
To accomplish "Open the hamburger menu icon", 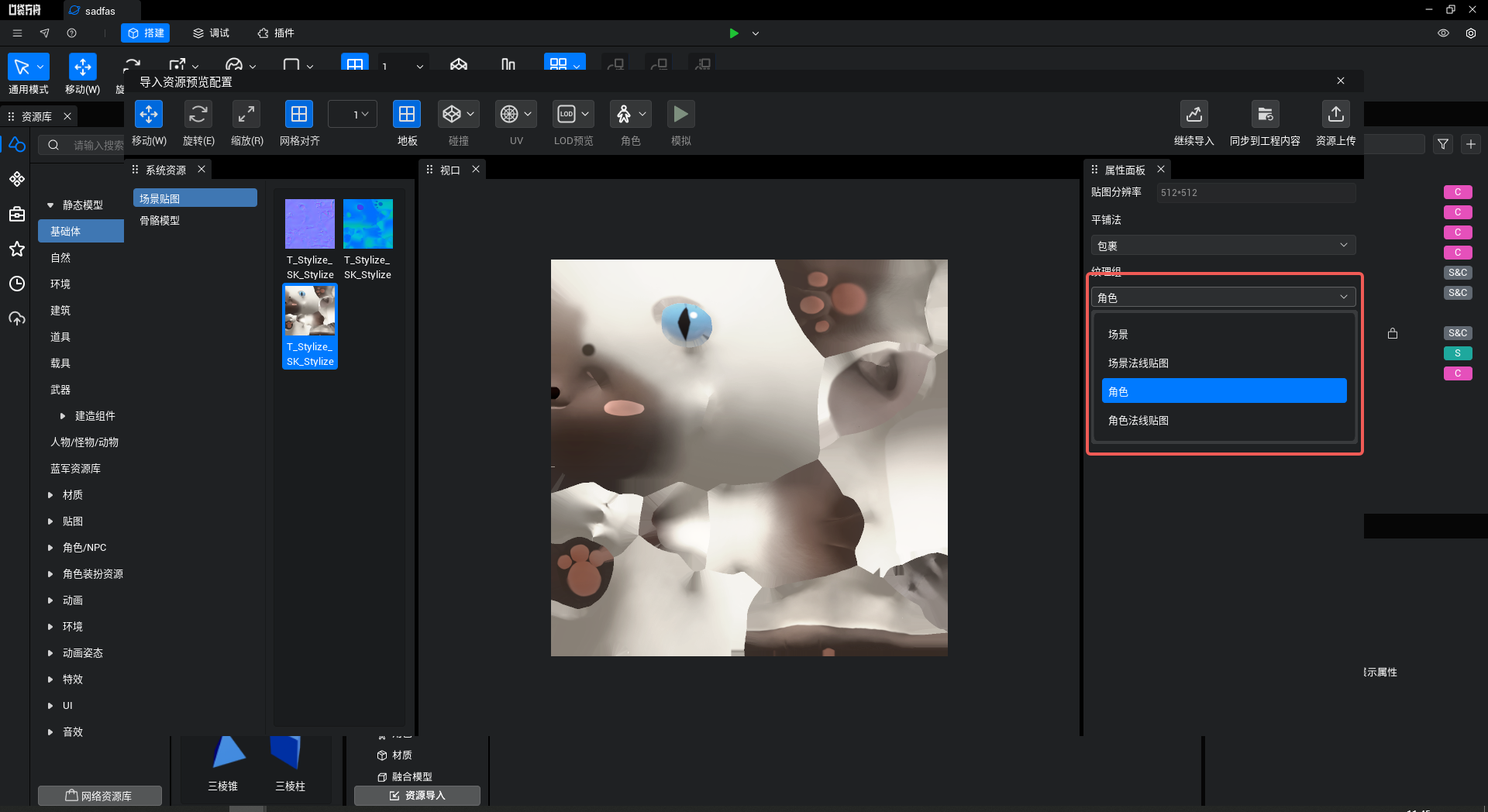I will (17, 33).
